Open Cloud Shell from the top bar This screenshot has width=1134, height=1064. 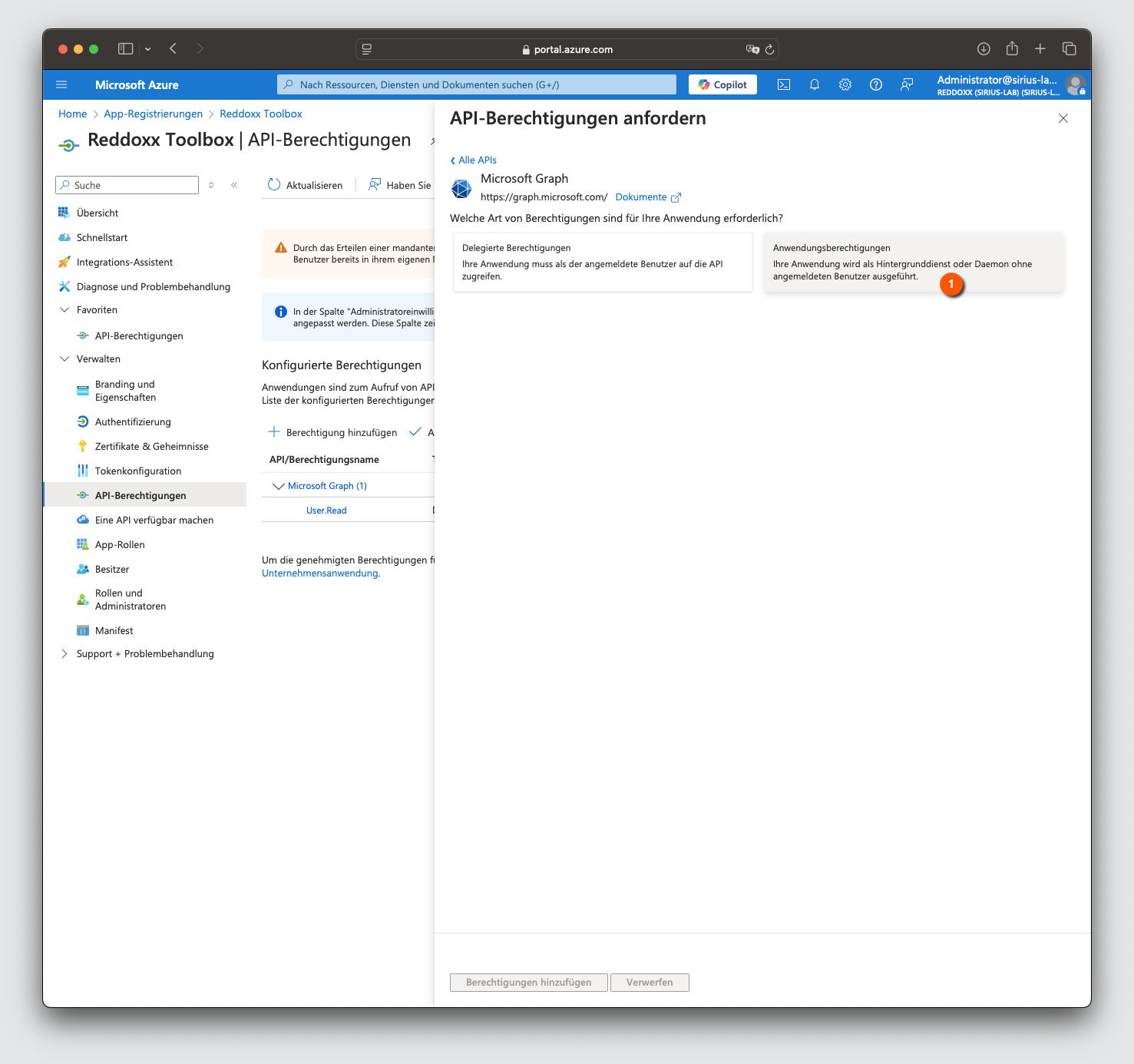(784, 84)
